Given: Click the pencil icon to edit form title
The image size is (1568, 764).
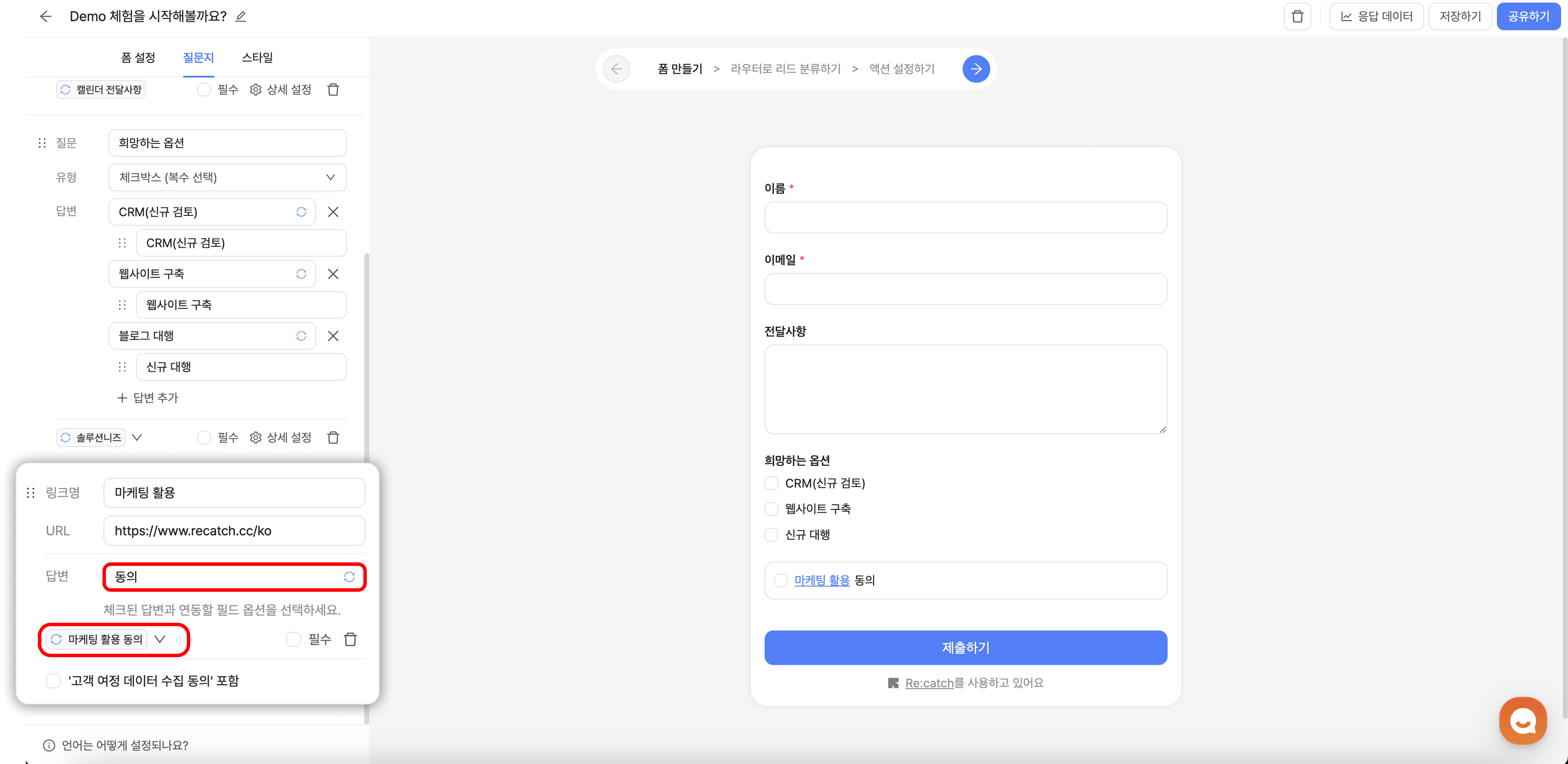Looking at the screenshot, I should click(x=241, y=16).
